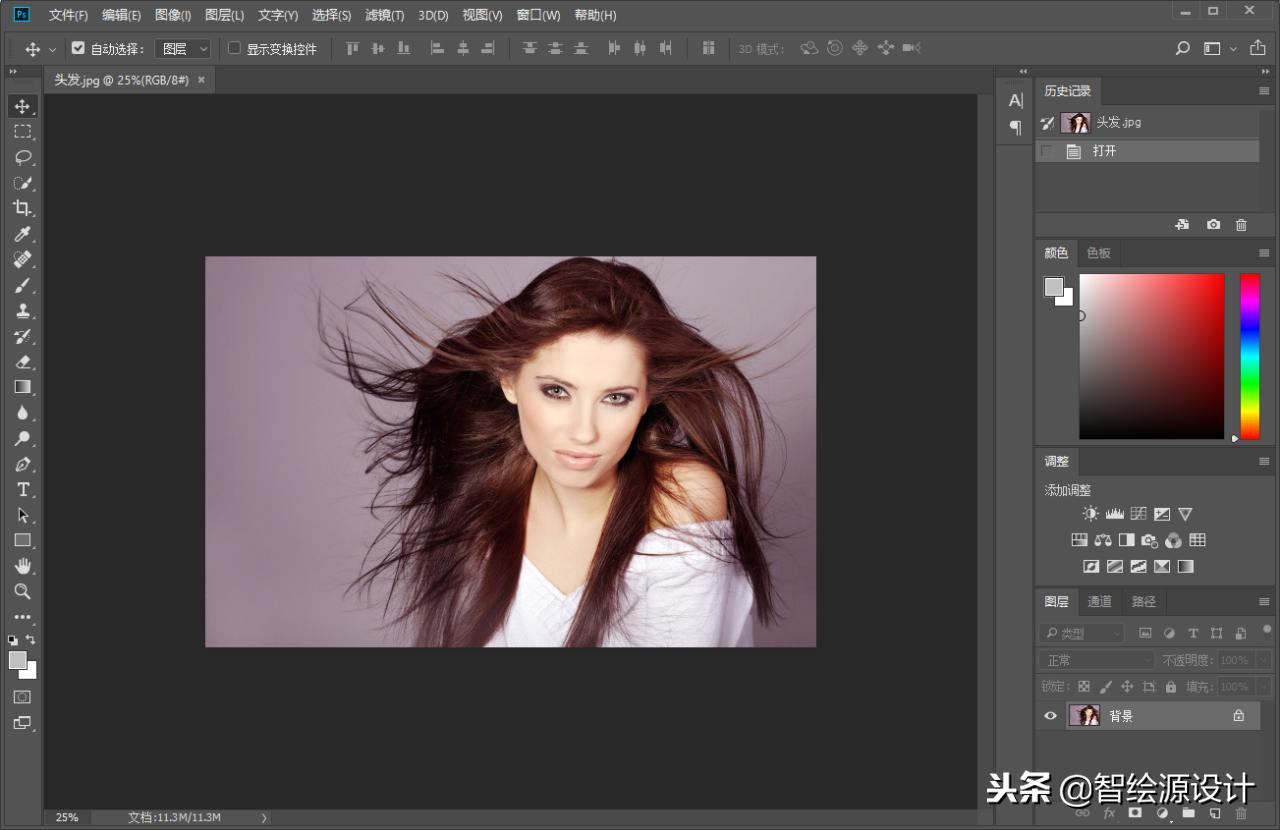Choose the Horizontal Type tool
The image size is (1280, 830).
pyautogui.click(x=22, y=490)
